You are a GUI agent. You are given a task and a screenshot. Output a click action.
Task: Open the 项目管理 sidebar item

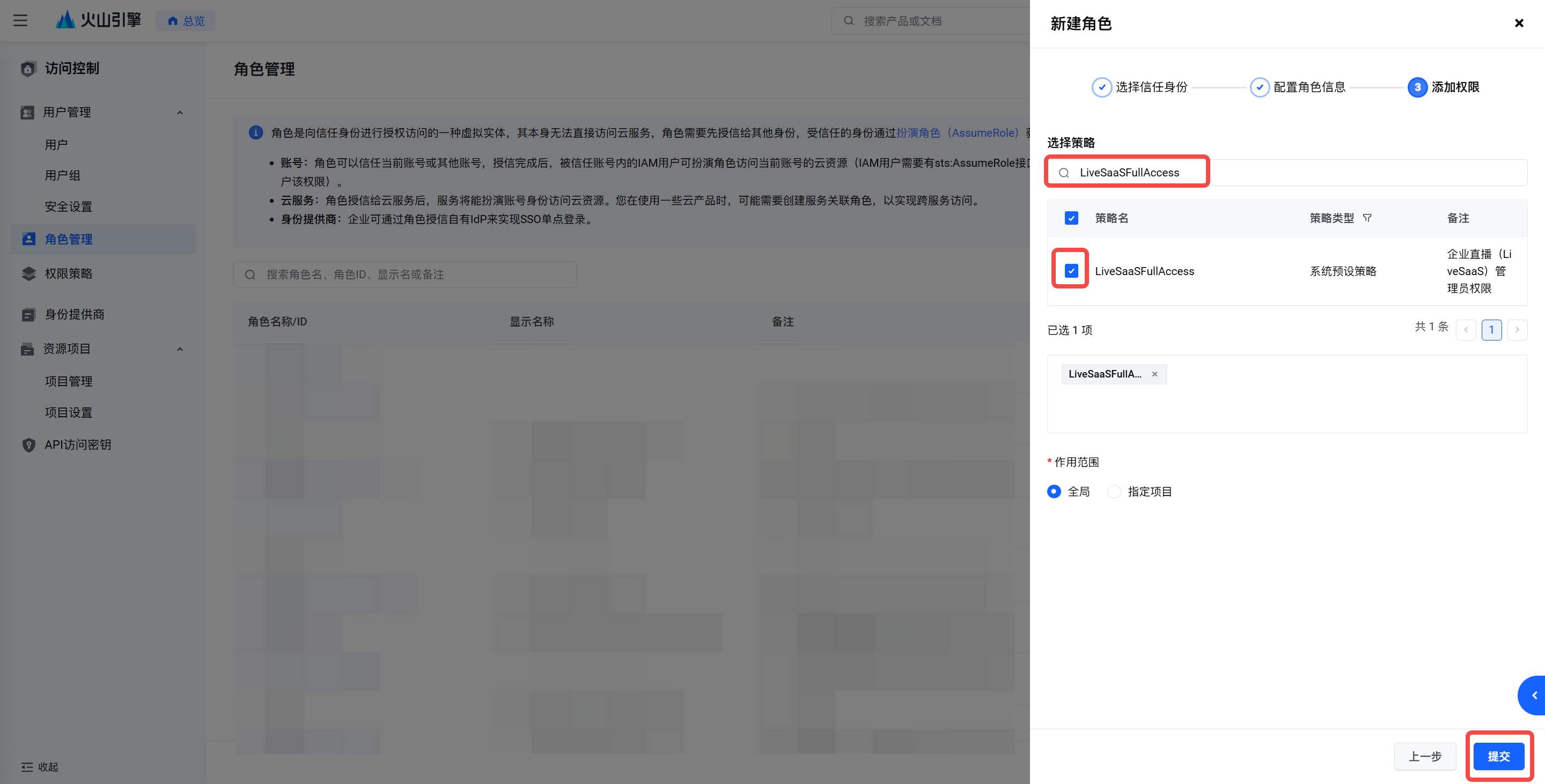point(68,382)
